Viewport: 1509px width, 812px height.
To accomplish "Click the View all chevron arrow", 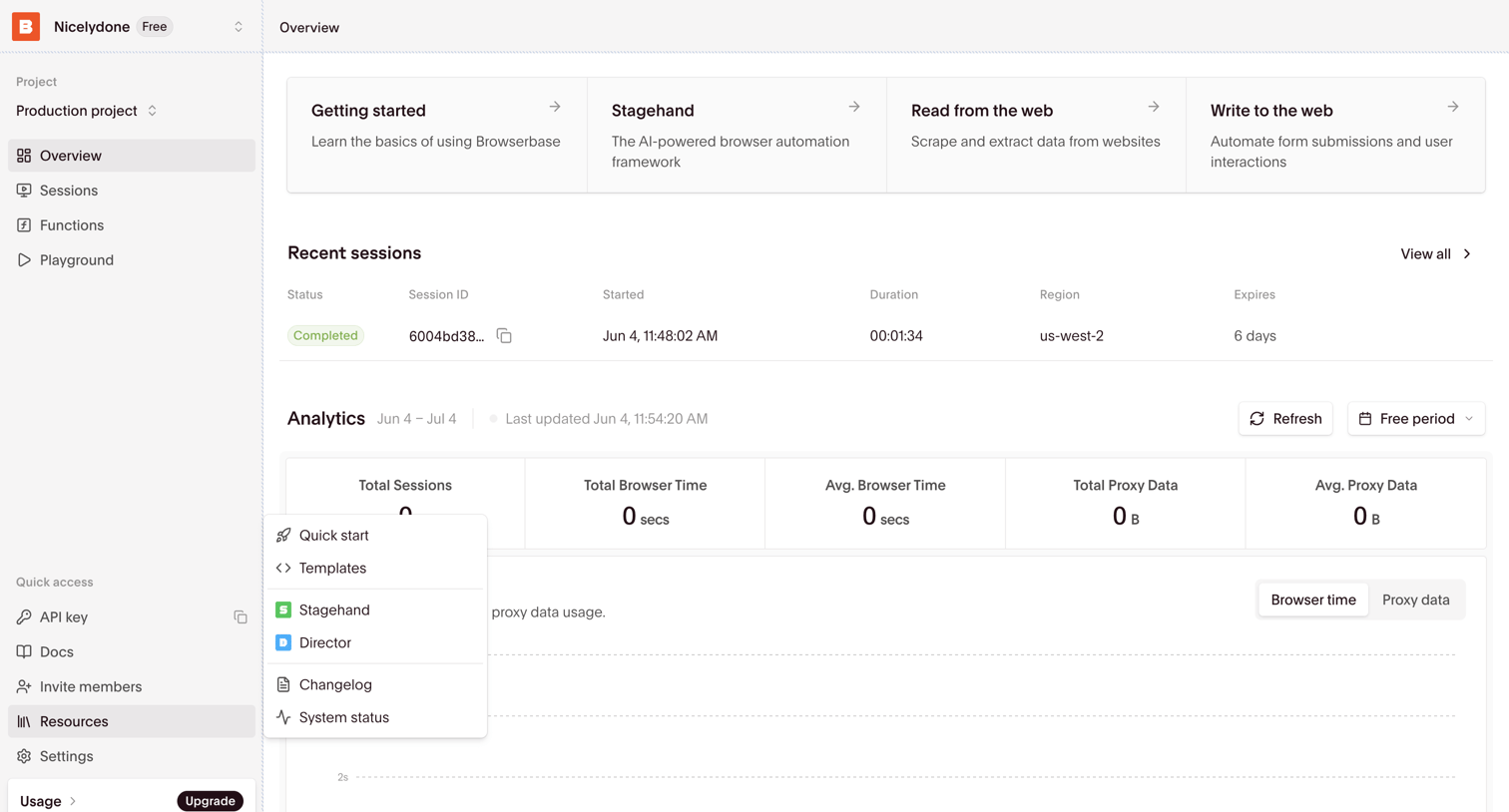I will [1467, 254].
